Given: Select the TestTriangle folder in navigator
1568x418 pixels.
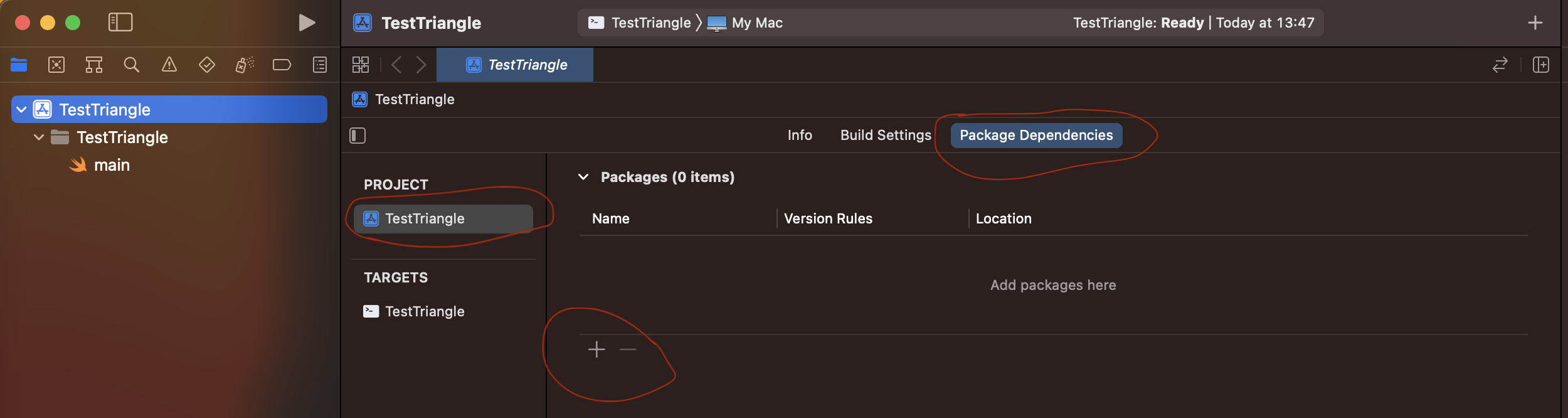Looking at the screenshot, I should tap(110, 137).
